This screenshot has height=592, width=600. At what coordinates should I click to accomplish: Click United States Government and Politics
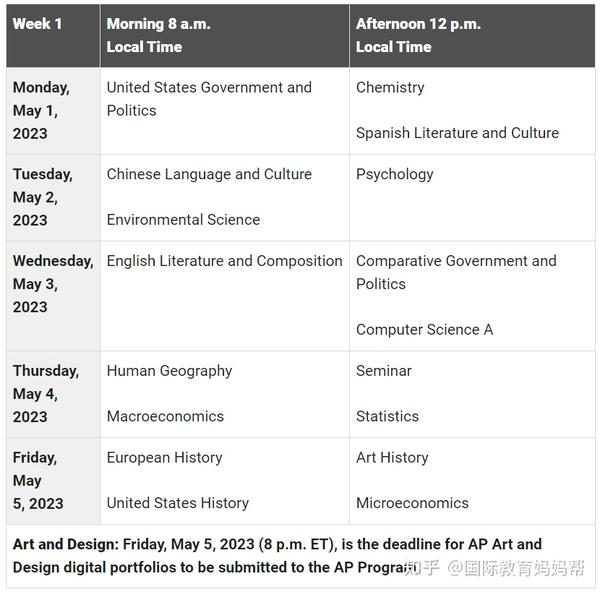(x=209, y=98)
